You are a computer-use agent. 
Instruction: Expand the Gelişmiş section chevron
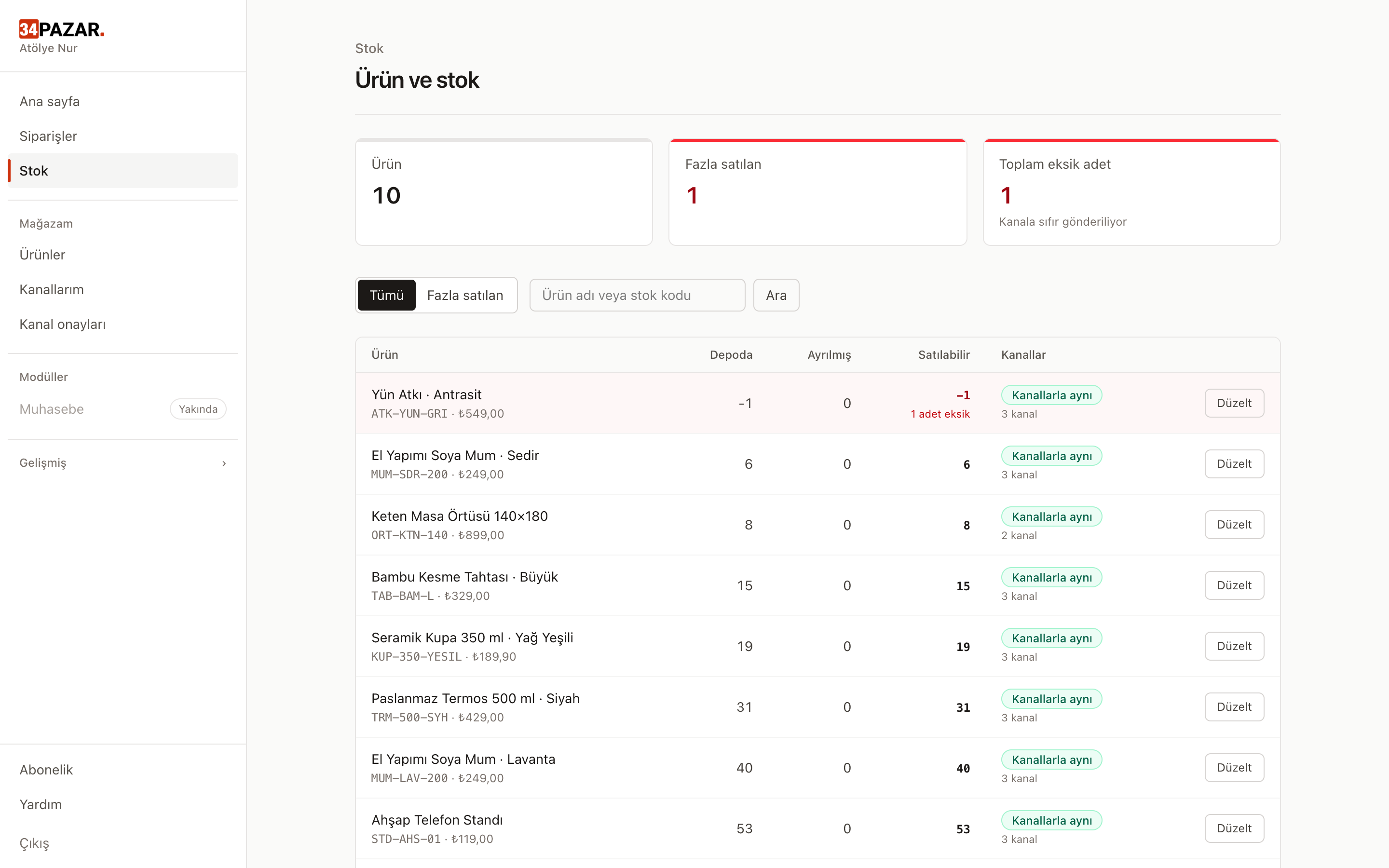tap(224, 463)
